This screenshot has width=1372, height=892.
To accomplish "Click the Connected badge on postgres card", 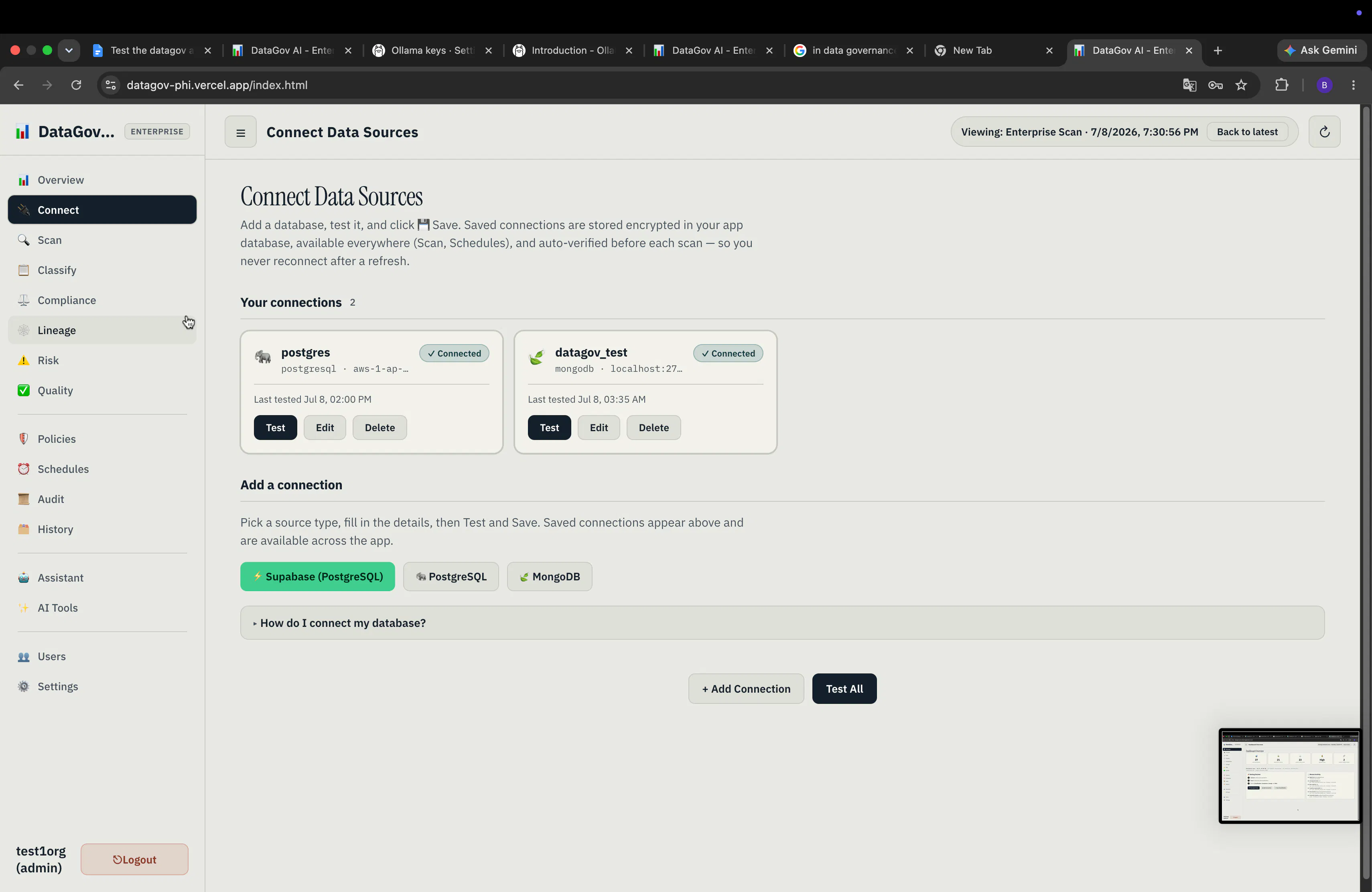I will (x=454, y=353).
